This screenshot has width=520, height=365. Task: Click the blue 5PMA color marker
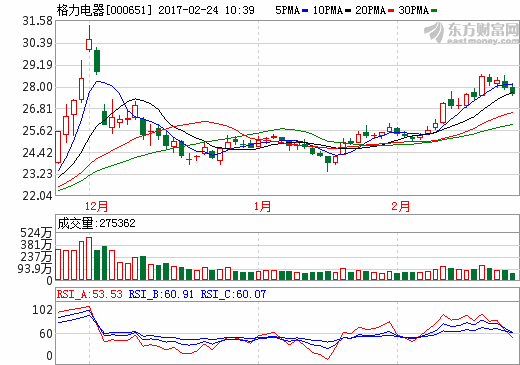tap(305, 11)
